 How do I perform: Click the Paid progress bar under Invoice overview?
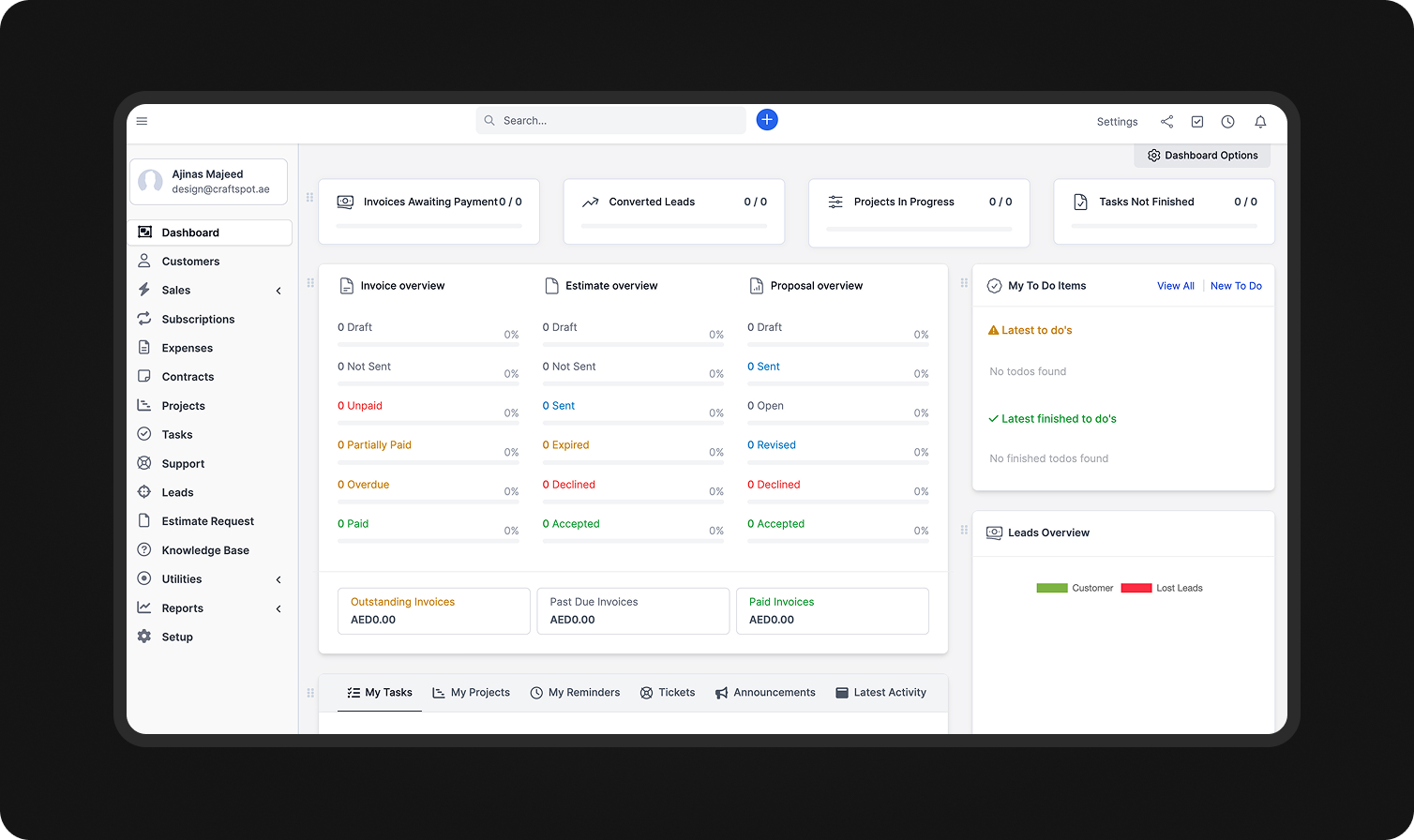428,538
